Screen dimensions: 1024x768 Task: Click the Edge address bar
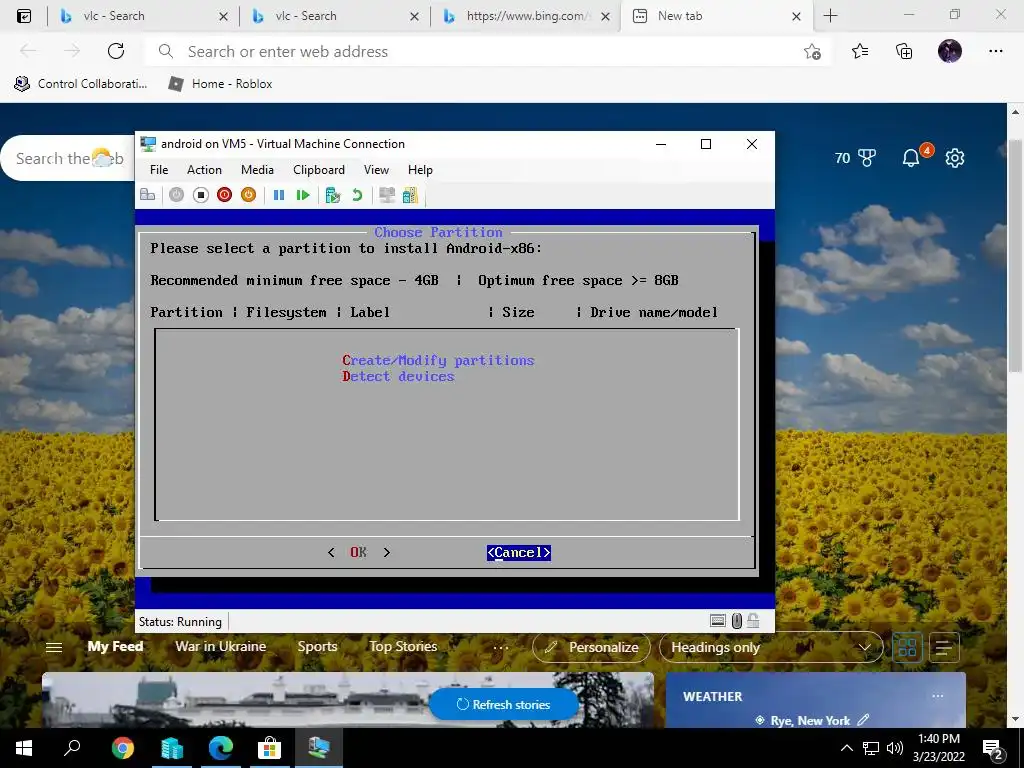point(487,52)
